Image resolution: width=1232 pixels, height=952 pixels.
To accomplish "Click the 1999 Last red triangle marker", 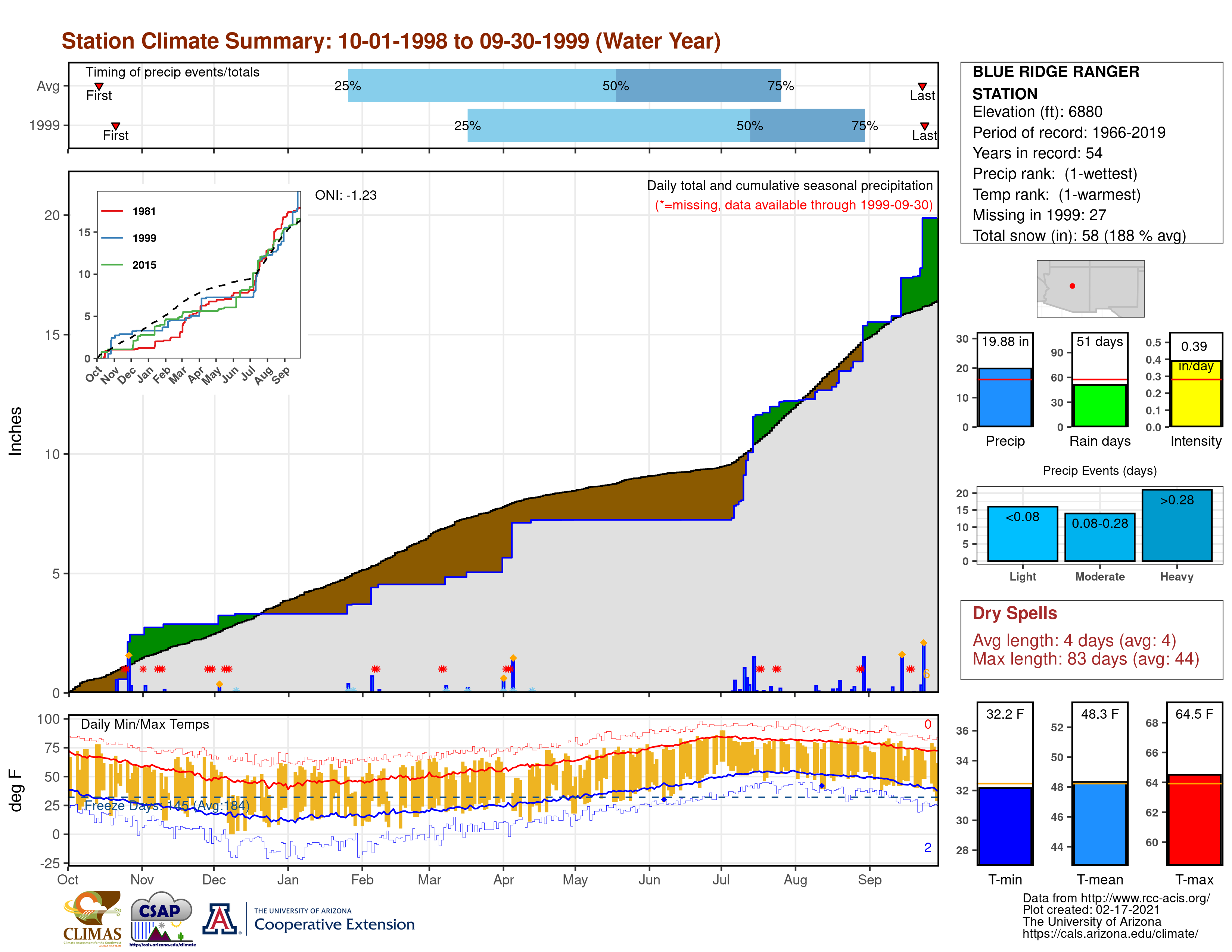I will [925, 126].
